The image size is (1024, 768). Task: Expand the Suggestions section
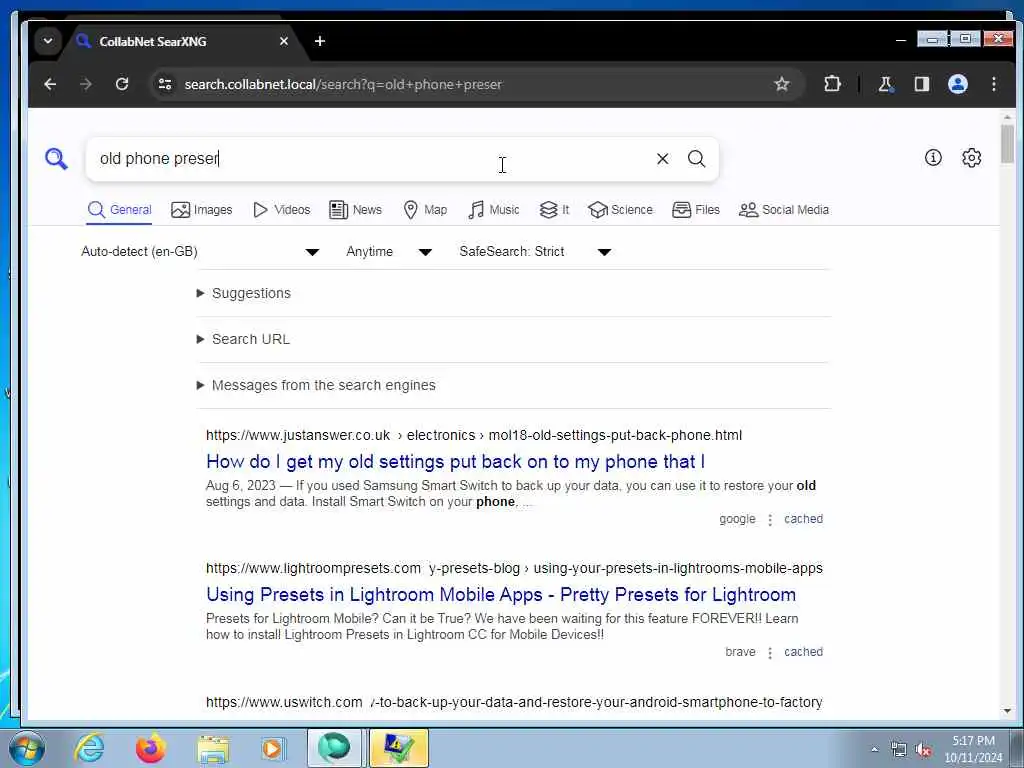pos(251,293)
